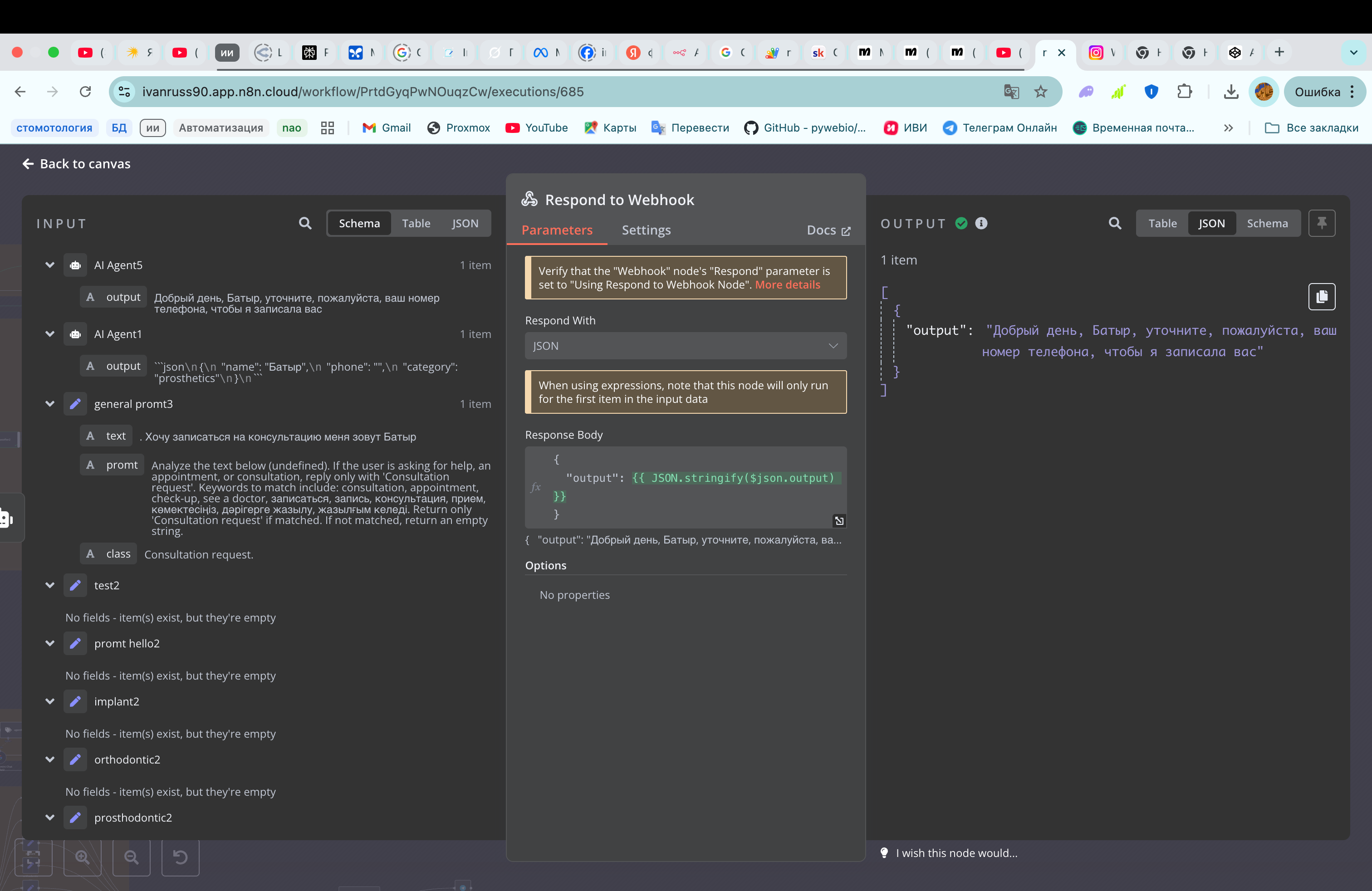This screenshot has height=891, width=1372.
Task: Collapse the AI Agent1 section
Action: tap(49, 334)
